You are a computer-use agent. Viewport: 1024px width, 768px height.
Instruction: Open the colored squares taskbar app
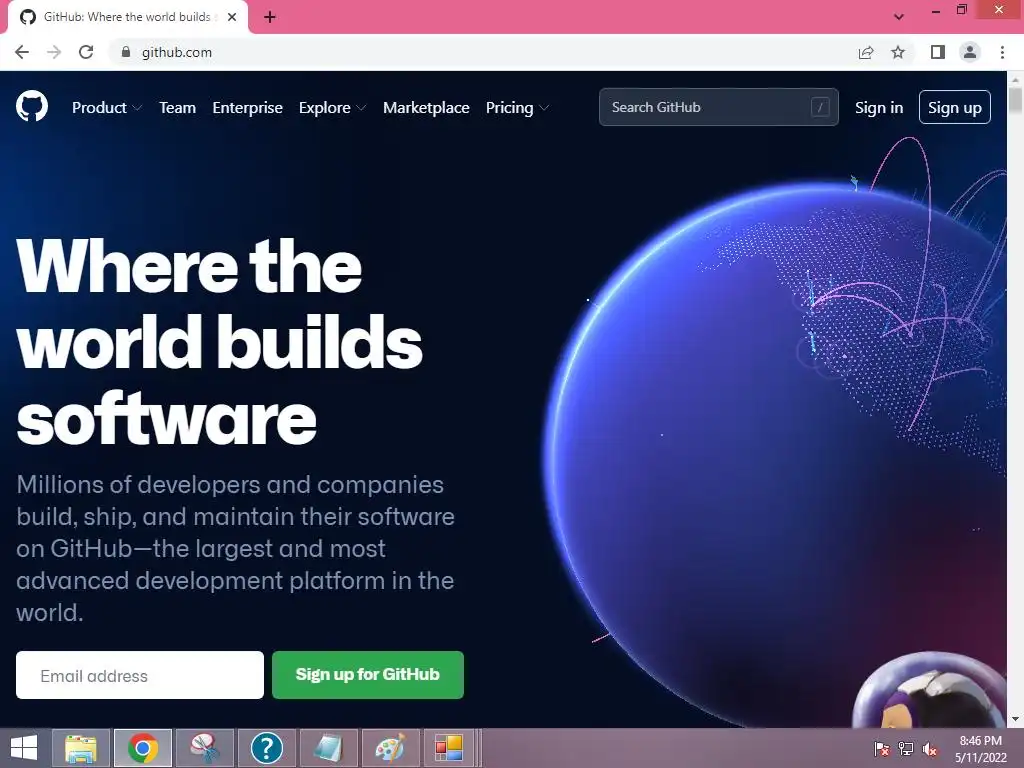[449, 748]
